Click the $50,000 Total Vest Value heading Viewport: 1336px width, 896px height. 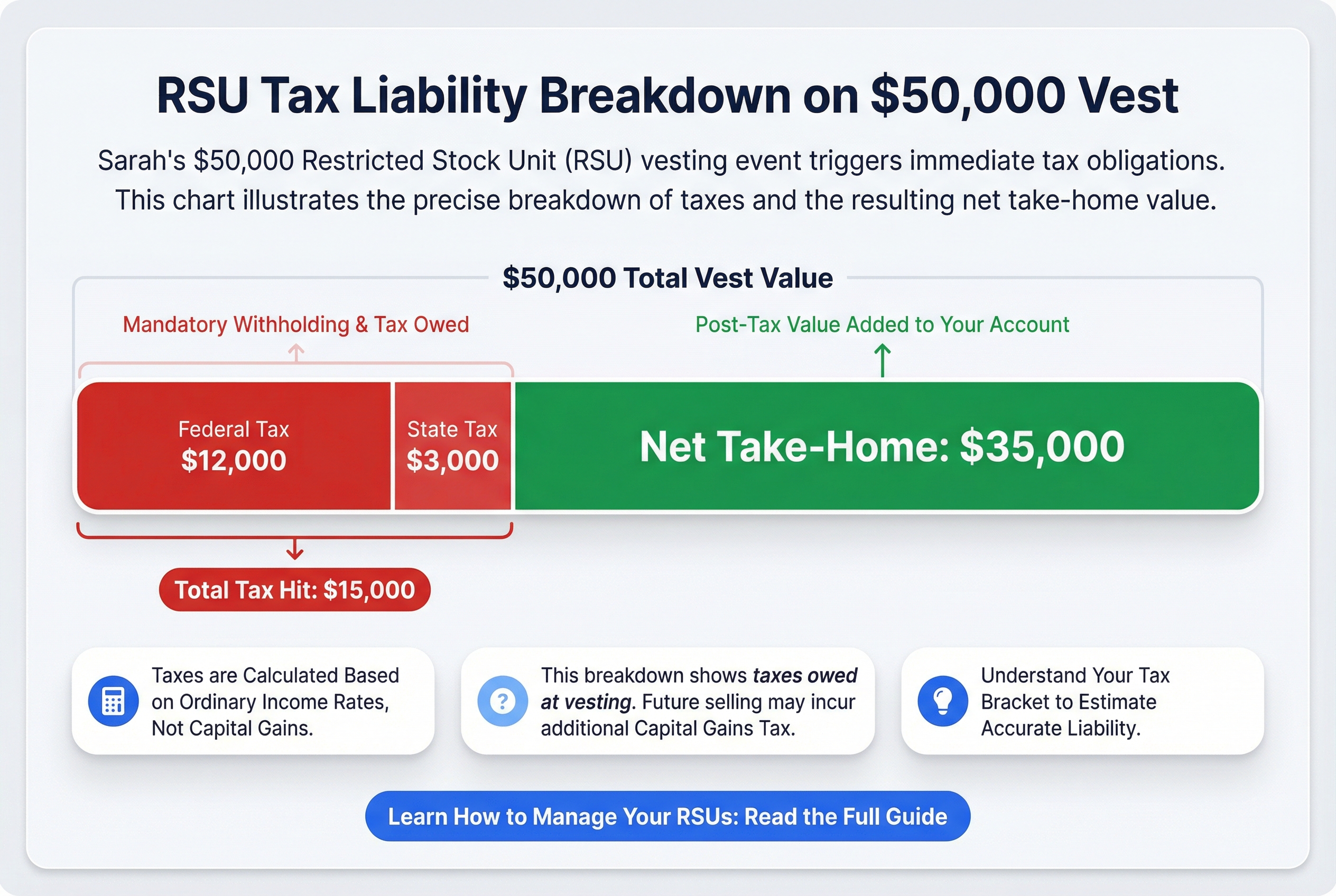(667, 278)
